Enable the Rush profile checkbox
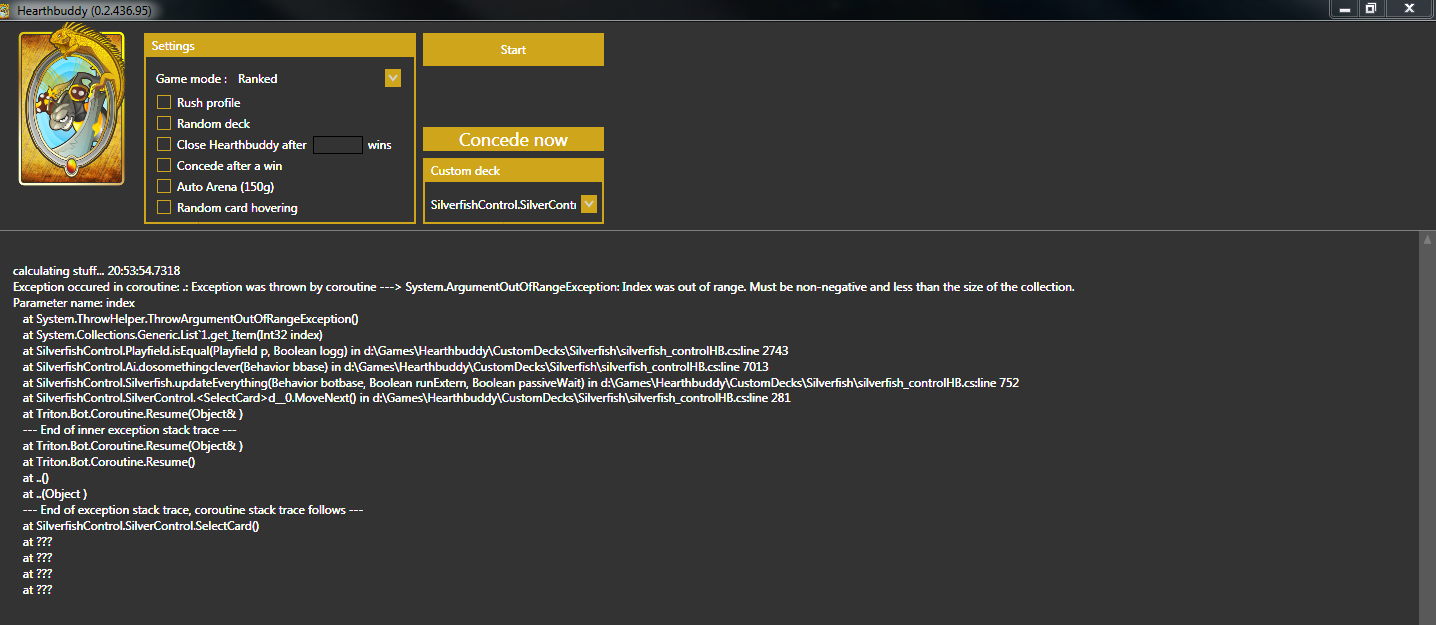This screenshot has height=625, width=1436. pyautogui.click(x=164, y=103)
